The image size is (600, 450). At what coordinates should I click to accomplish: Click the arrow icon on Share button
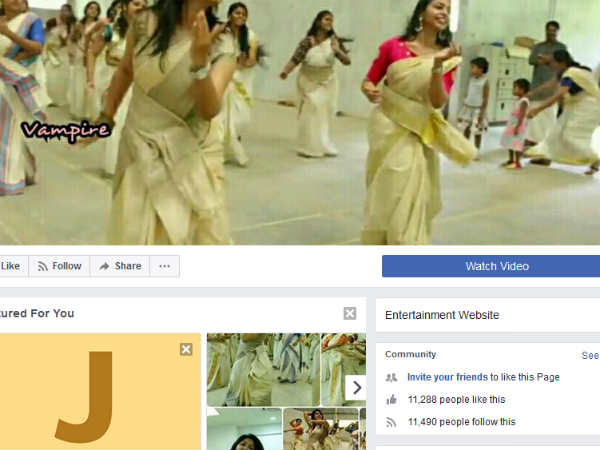point(104,266)
